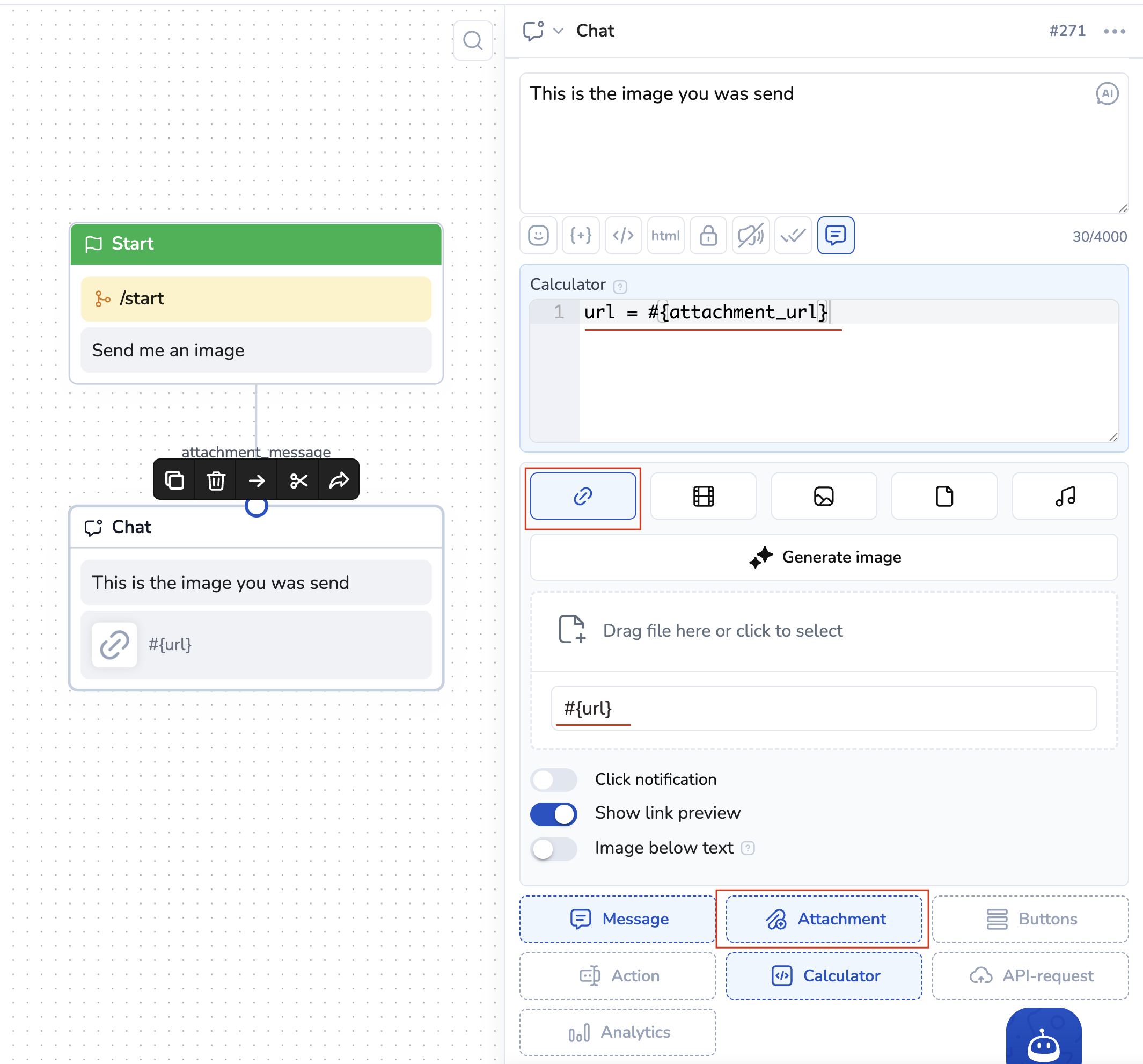
Task: Toggle Image below text switch
Action: pos(553,848)
